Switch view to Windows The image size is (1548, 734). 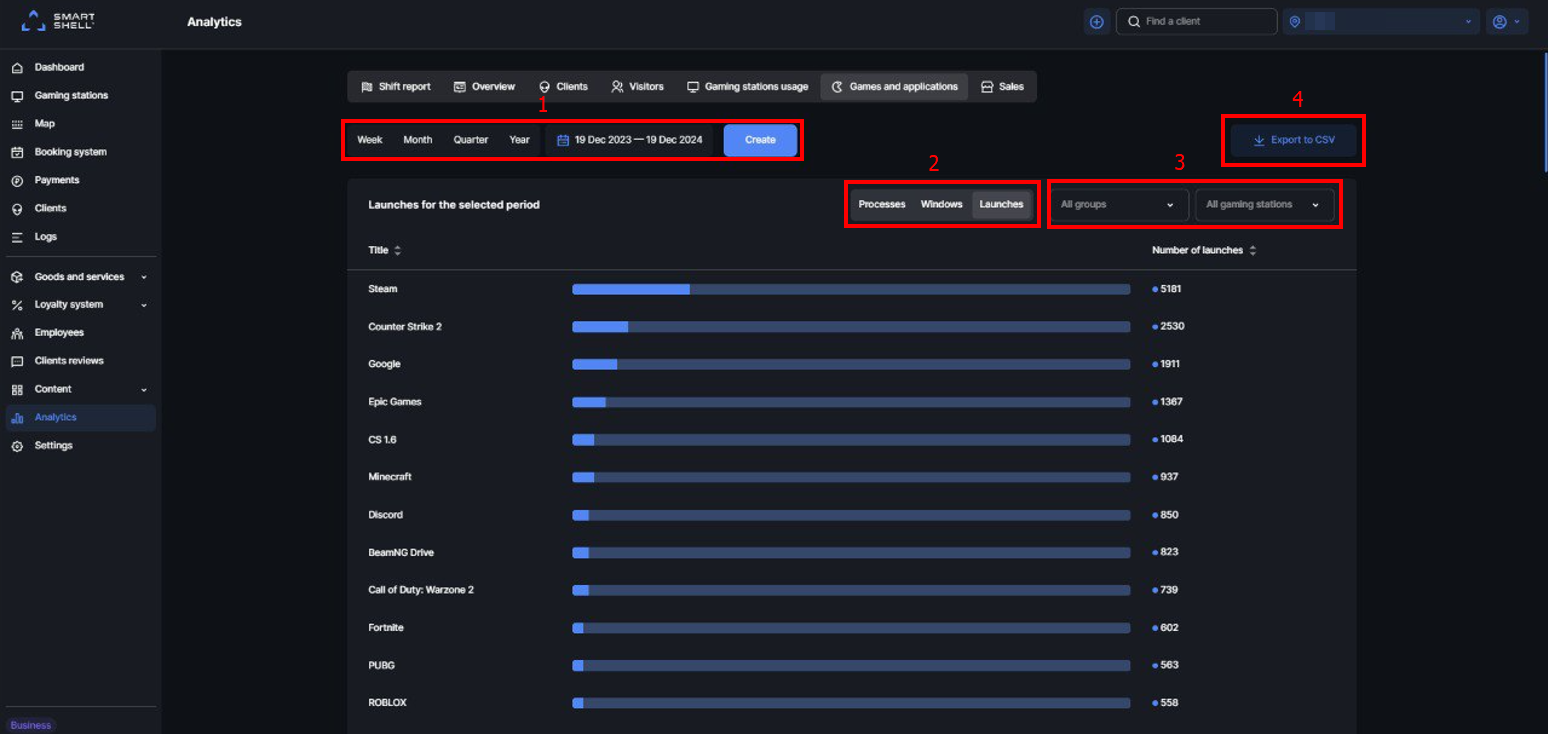(x=941, y=204)
